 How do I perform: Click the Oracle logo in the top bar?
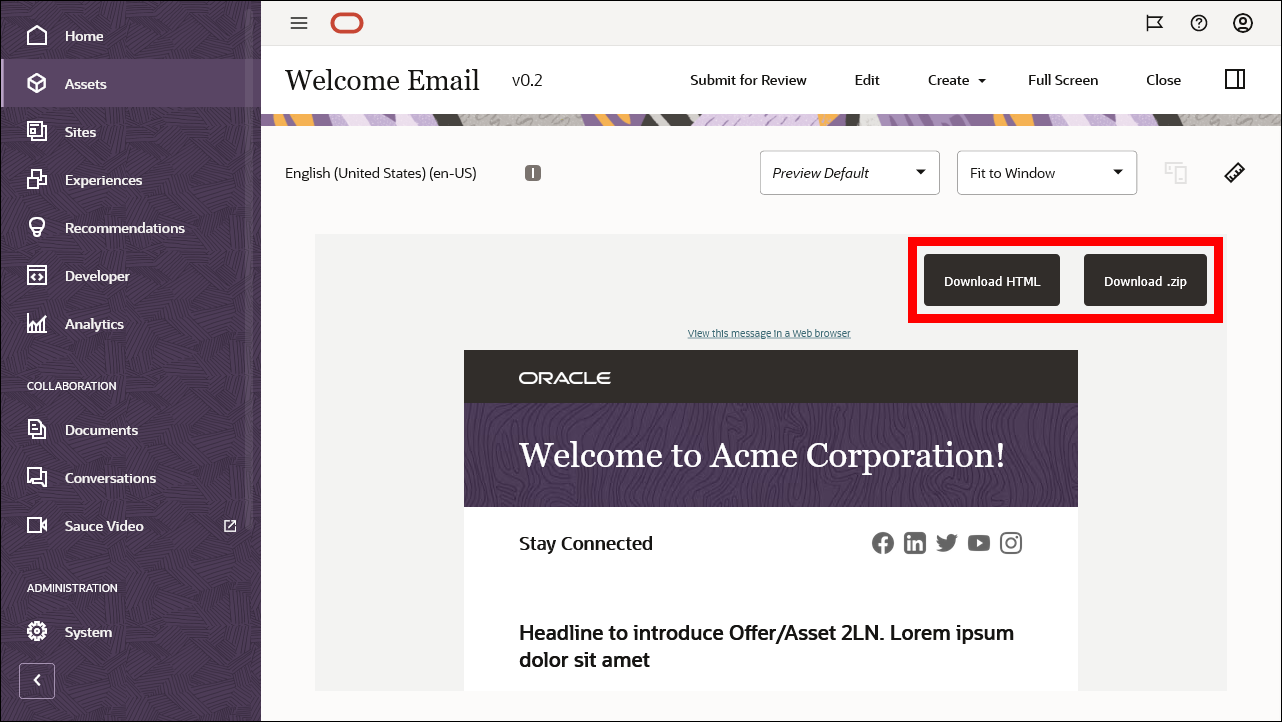347,22
